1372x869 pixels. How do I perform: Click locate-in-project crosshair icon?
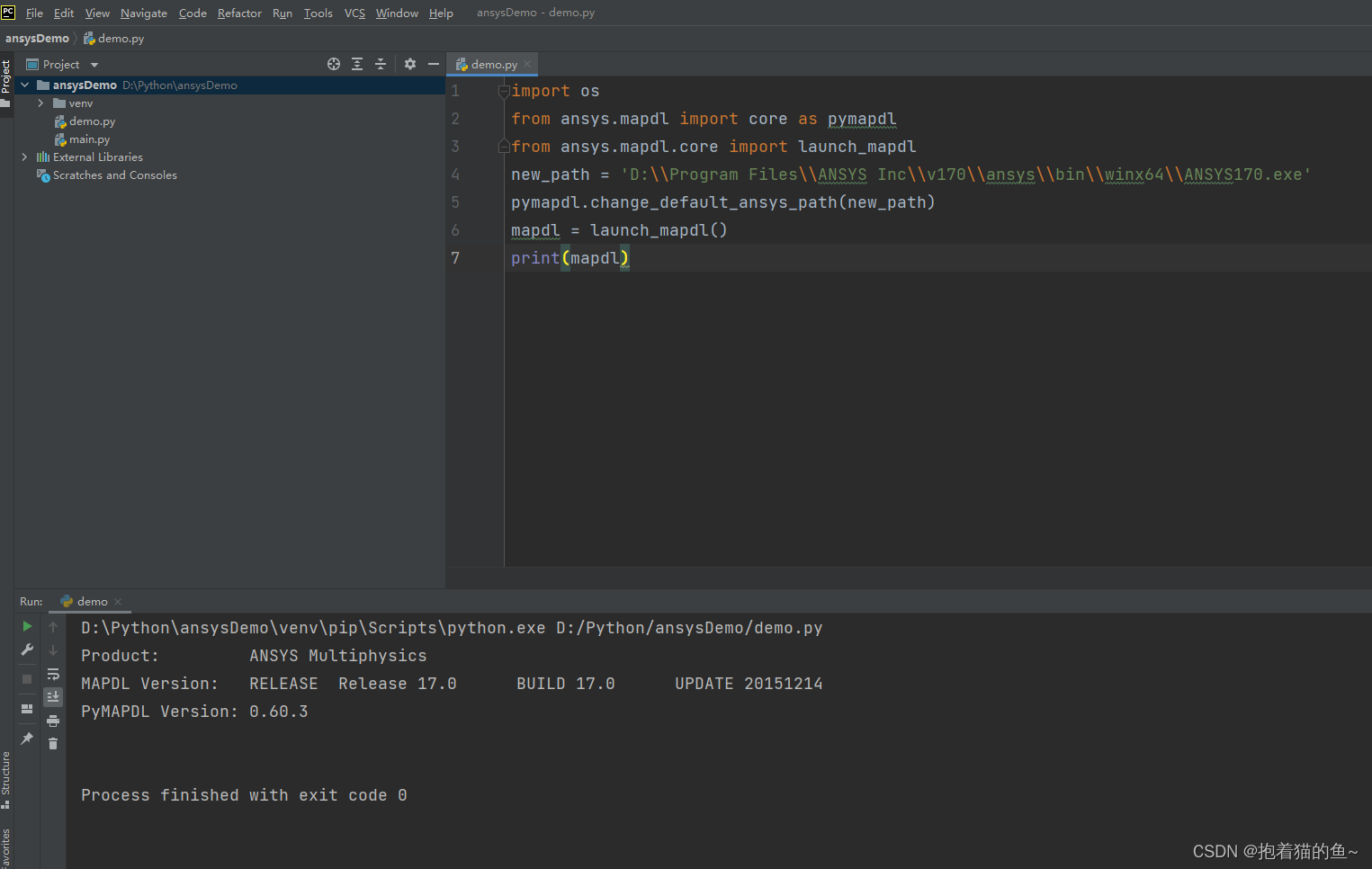pyautogui.click(x=334, y=64)
